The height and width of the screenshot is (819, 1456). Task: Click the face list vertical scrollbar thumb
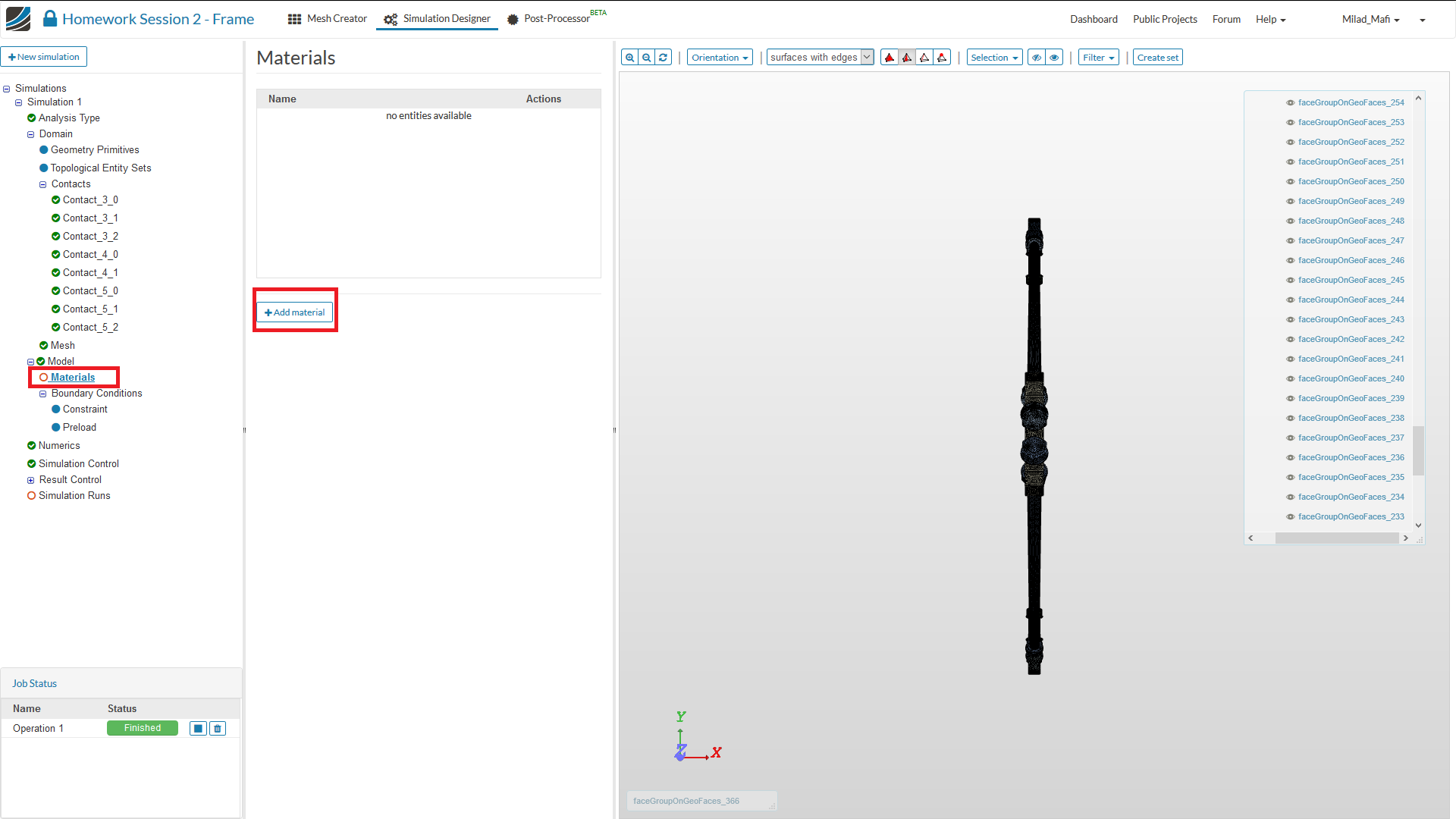(1418, 450)
